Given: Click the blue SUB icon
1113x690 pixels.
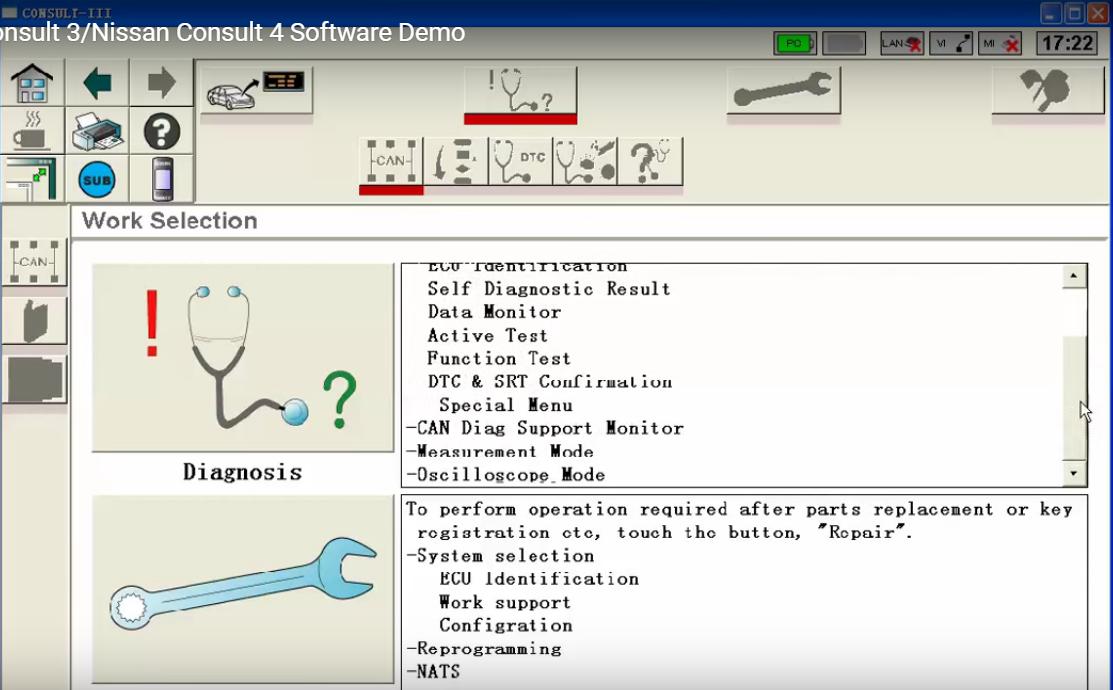Looking at the screenshot, I should click(x=97, y=178).
